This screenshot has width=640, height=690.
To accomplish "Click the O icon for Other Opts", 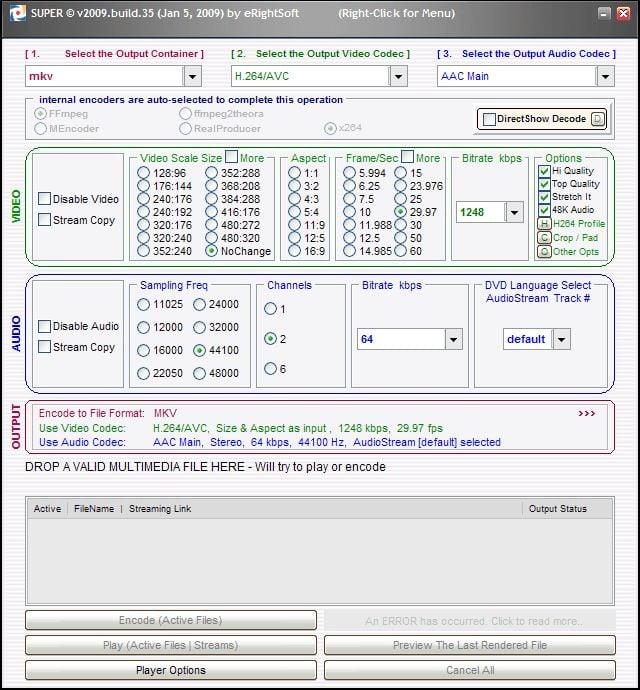I will coord(544,252).
